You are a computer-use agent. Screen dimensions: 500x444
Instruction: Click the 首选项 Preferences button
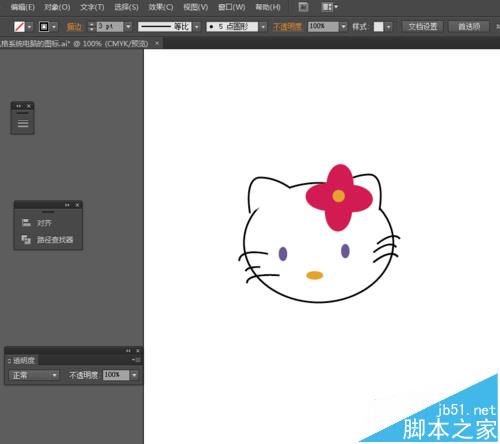(x=469, y=27)
